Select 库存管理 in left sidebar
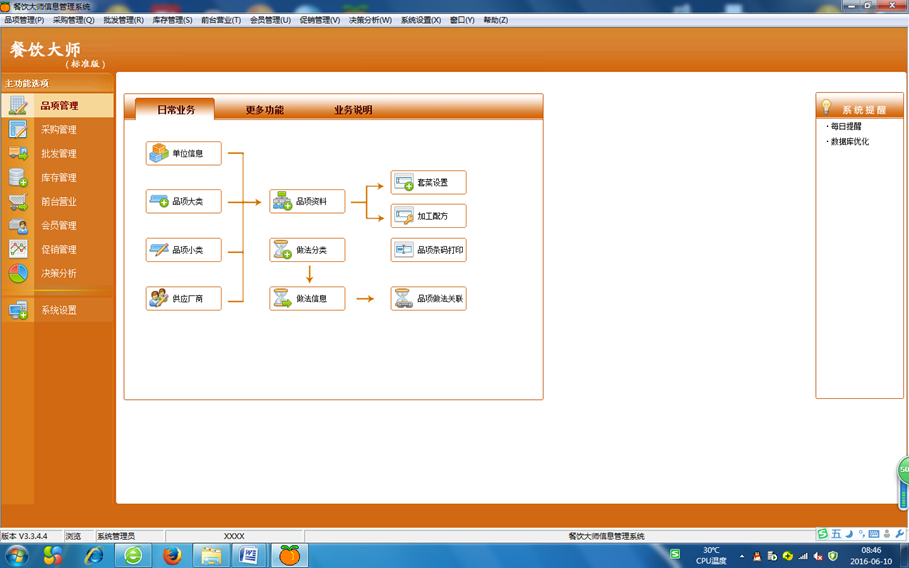Image resolution: width=909 pixels, height=568 pixels. click(x=58, y=178)
